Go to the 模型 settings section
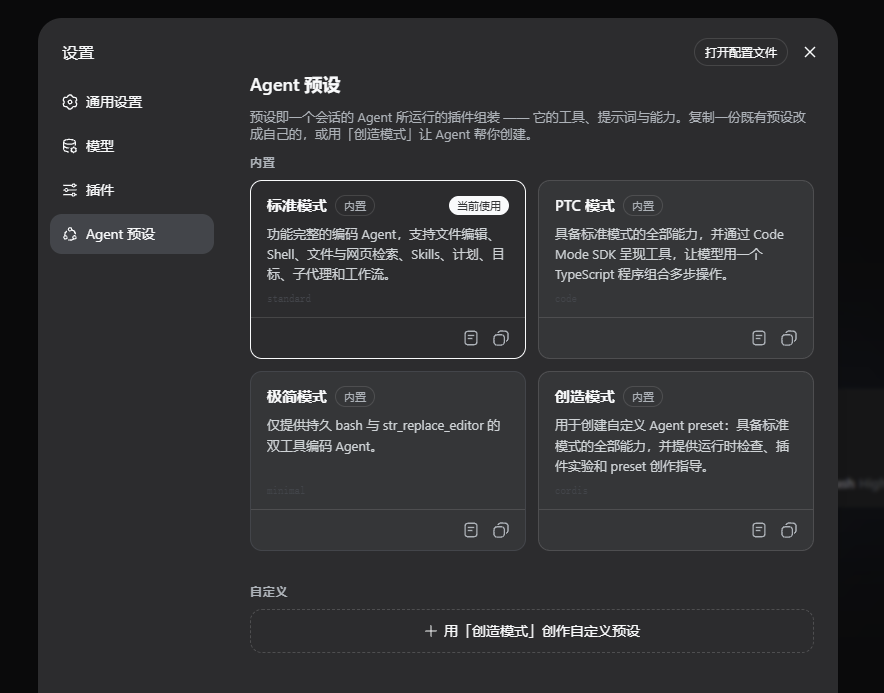The height and width of the screenshot is (693, 884). [x=132, y=146]
